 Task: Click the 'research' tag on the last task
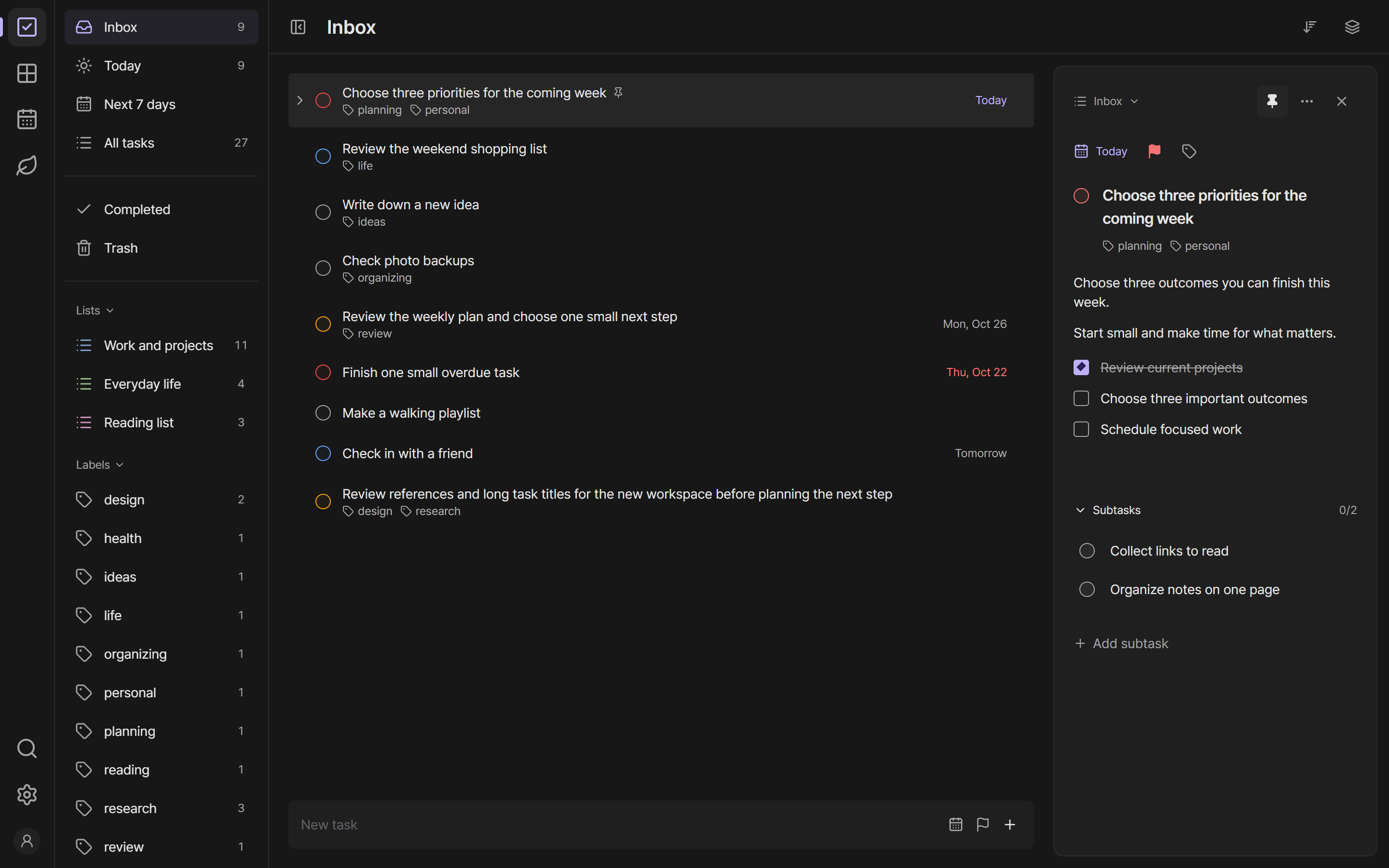point(431,511)
